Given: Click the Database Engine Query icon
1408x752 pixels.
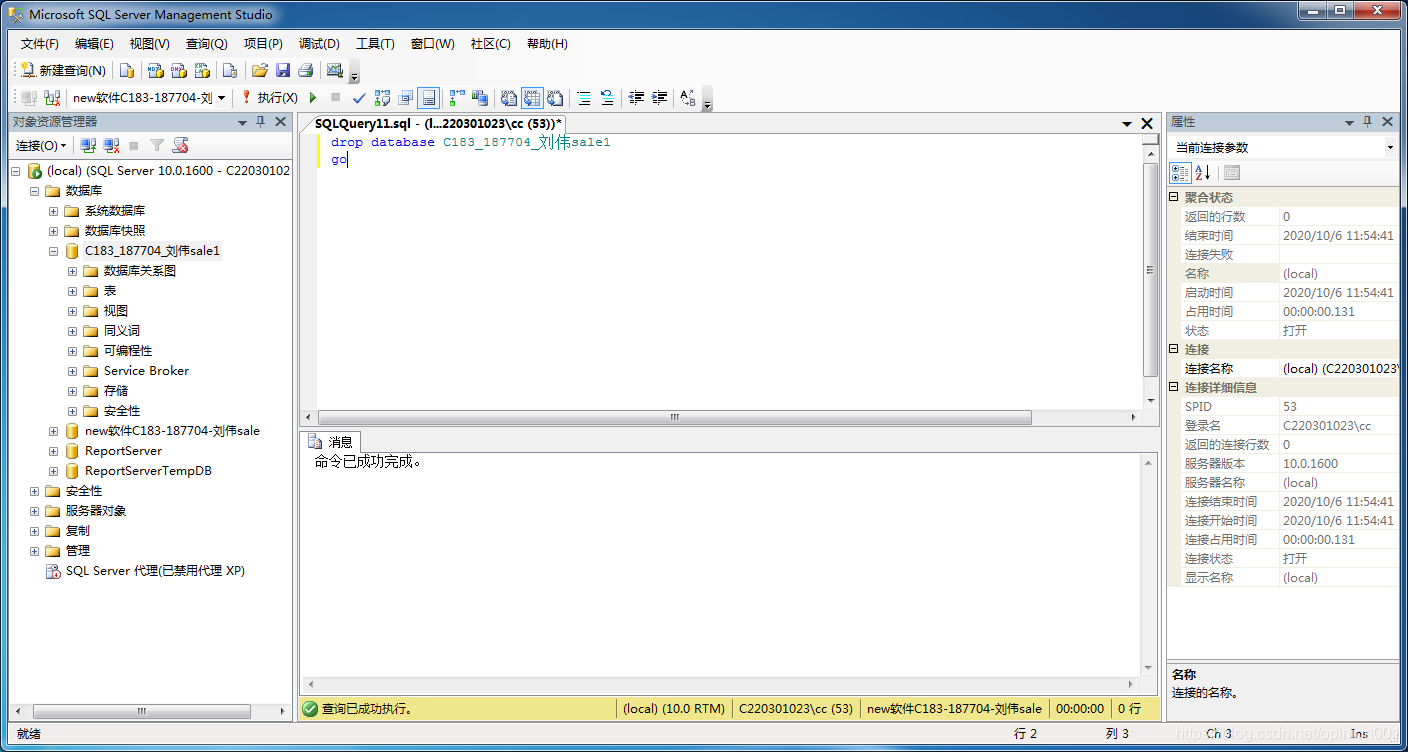Looking at the screenshot, I should (127, 70).
